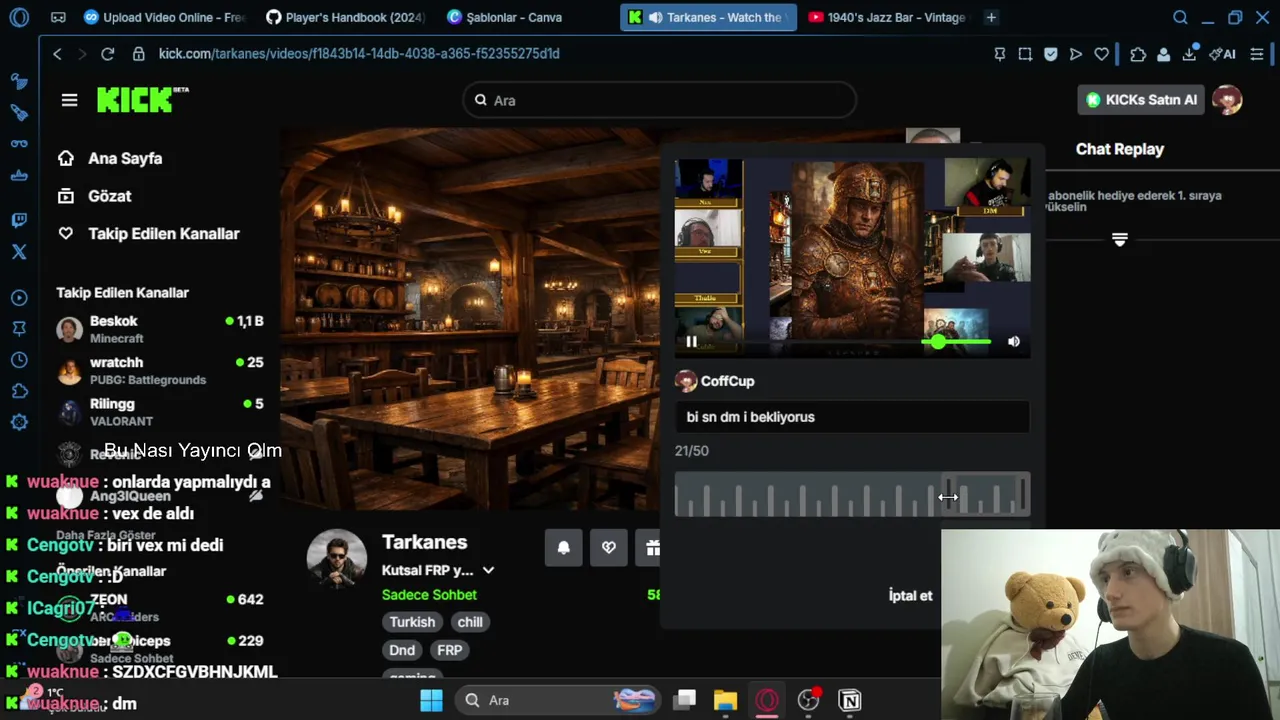Switch to 1940's Jazz Bar YouTube tab
Viewport: 1280px width, 720px height.
pos(888,17)
